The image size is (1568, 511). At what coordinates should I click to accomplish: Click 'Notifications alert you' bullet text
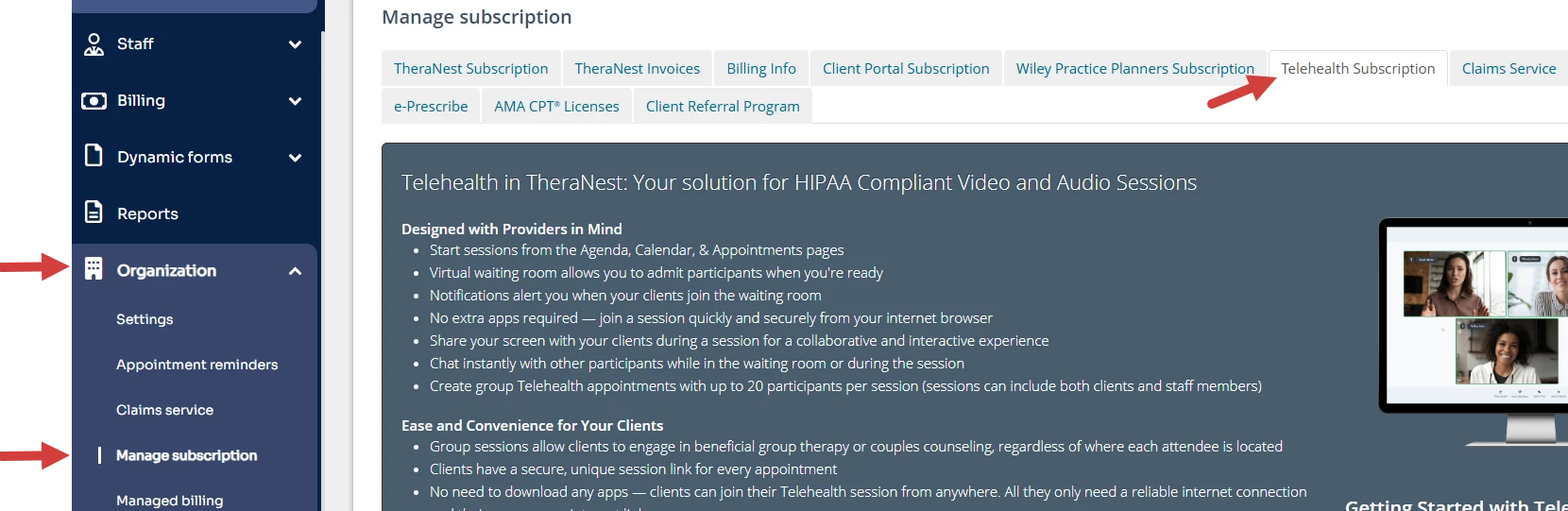(625, 295)
